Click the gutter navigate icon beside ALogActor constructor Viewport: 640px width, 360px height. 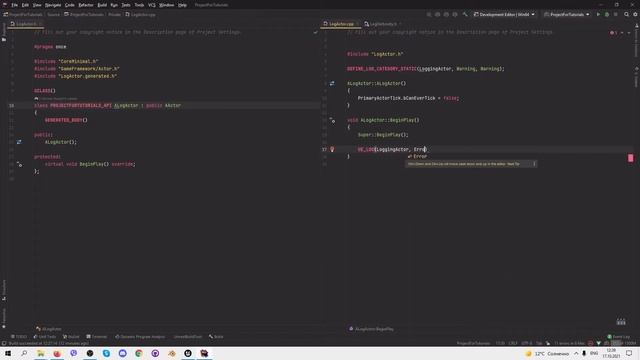(332, 83)
